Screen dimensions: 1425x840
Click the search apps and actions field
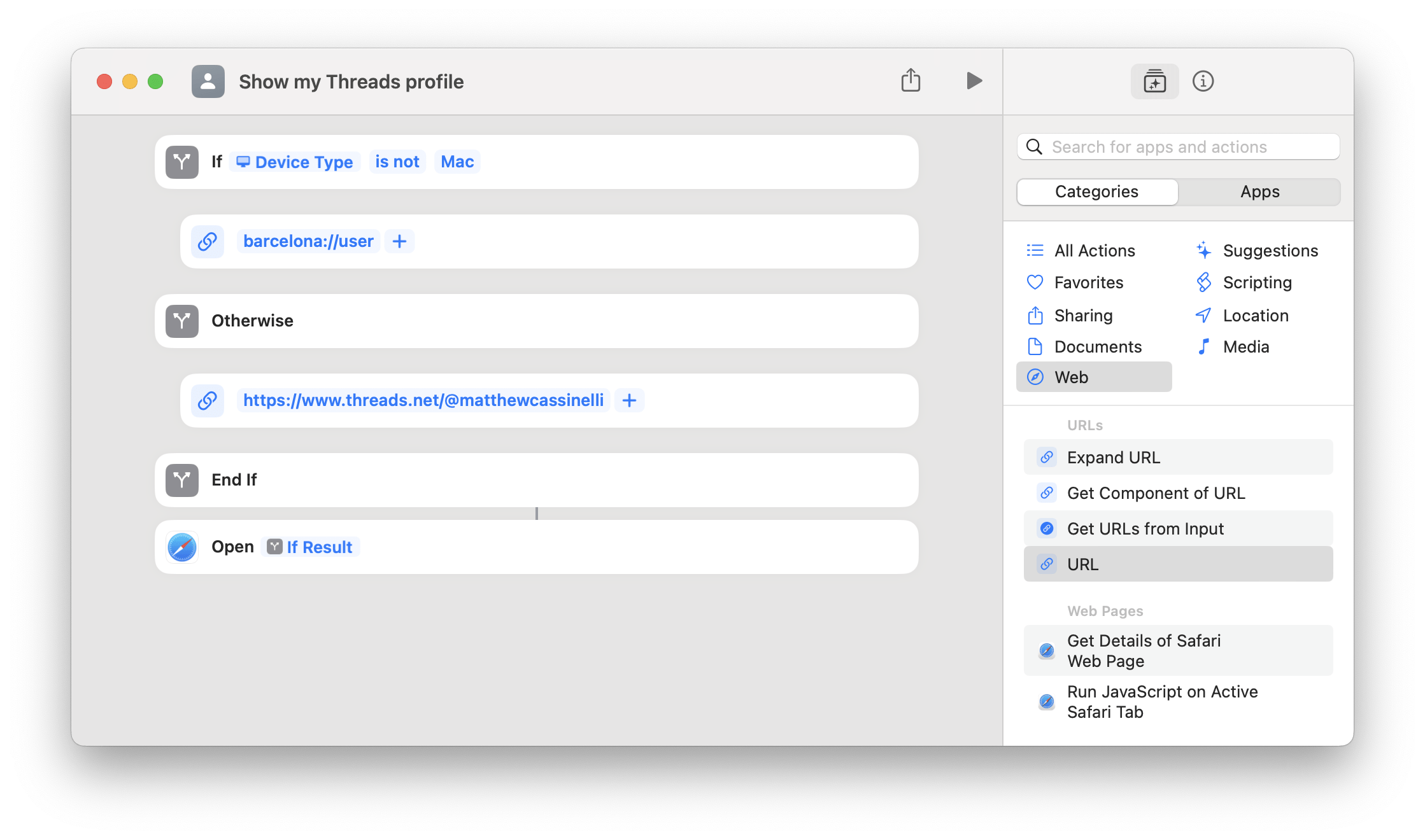point(1178,147)
